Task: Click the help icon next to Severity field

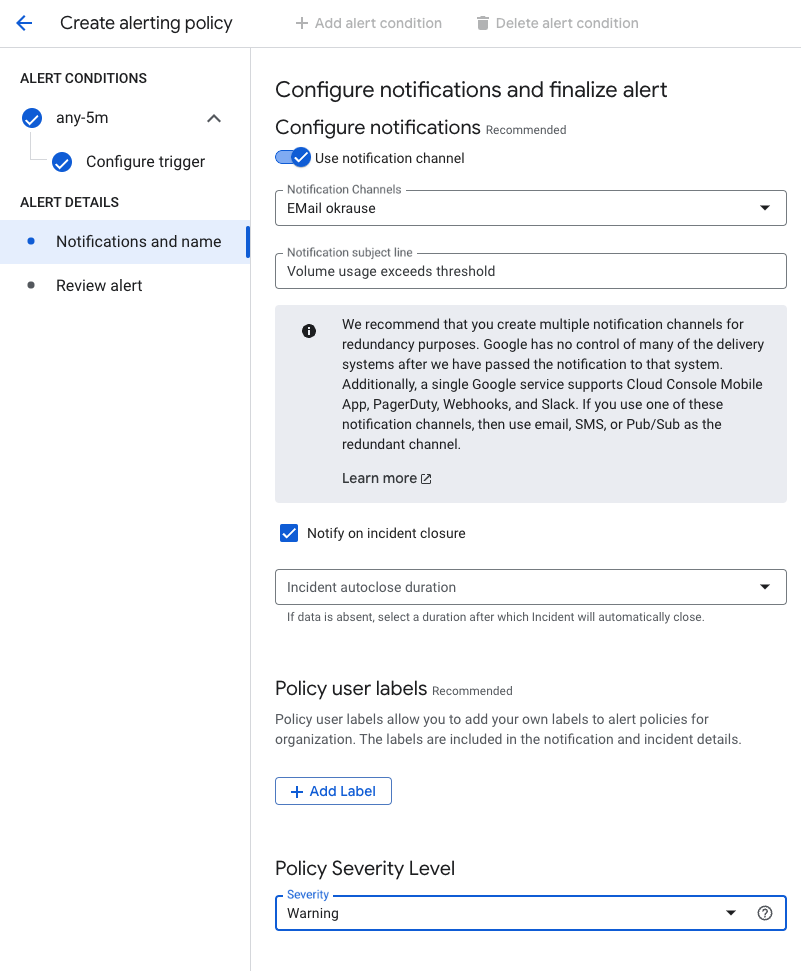Action: [765, 913]
